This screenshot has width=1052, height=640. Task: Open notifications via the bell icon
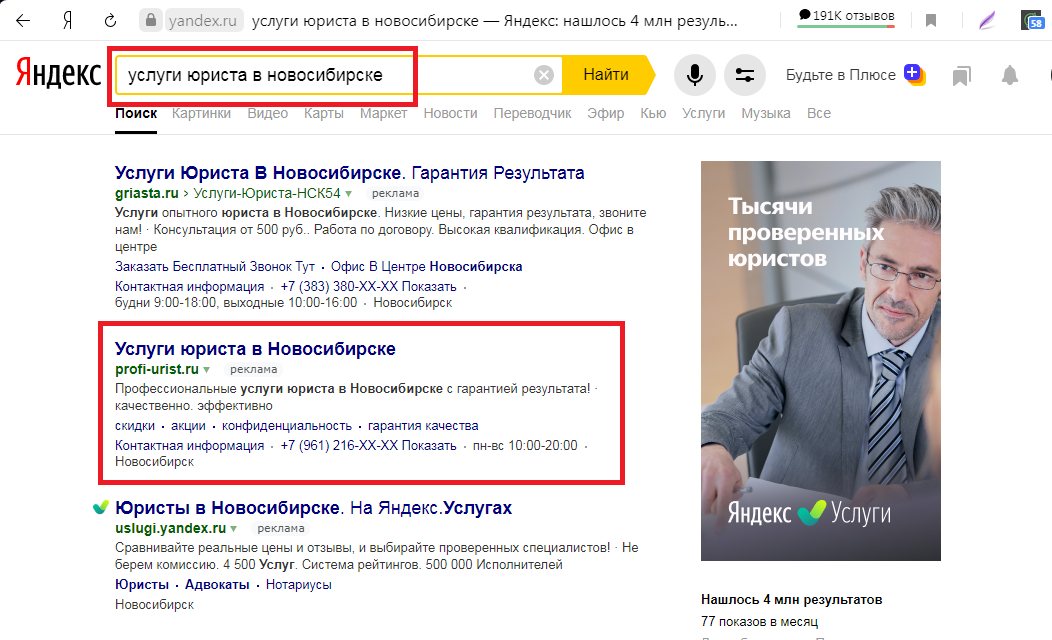coord(1010,75)
